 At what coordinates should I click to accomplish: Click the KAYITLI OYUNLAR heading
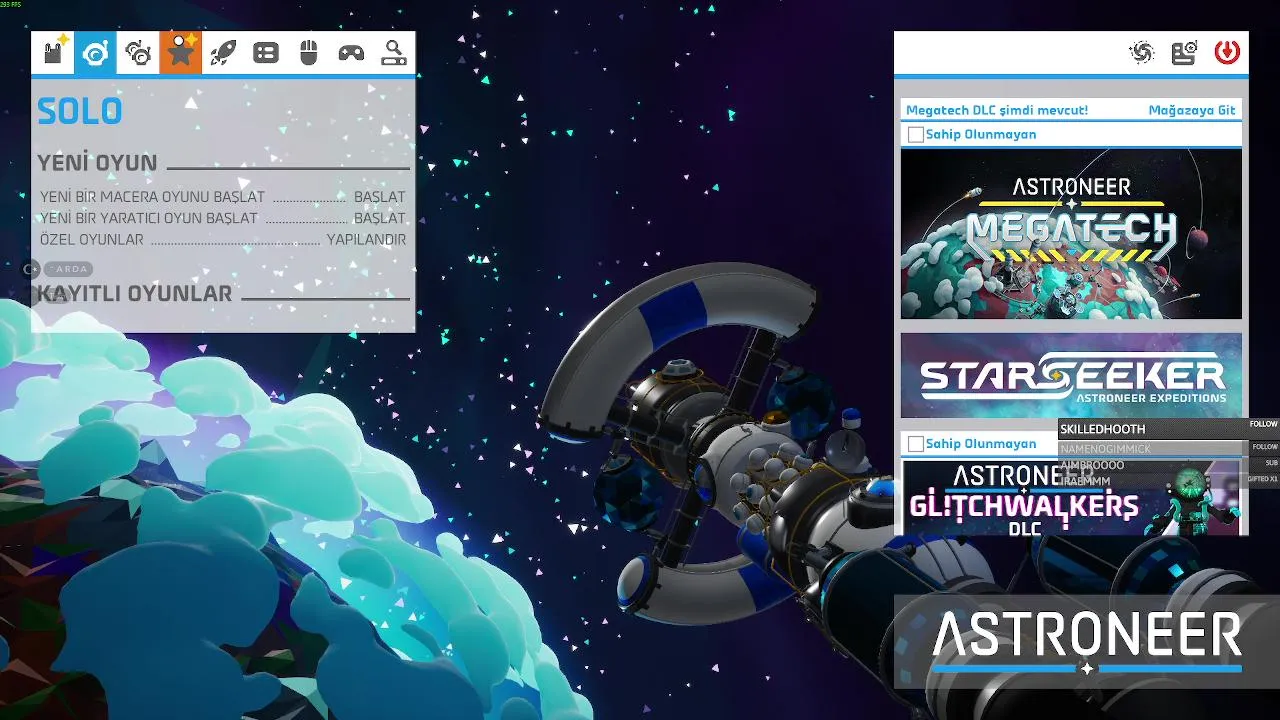(135, 293)
